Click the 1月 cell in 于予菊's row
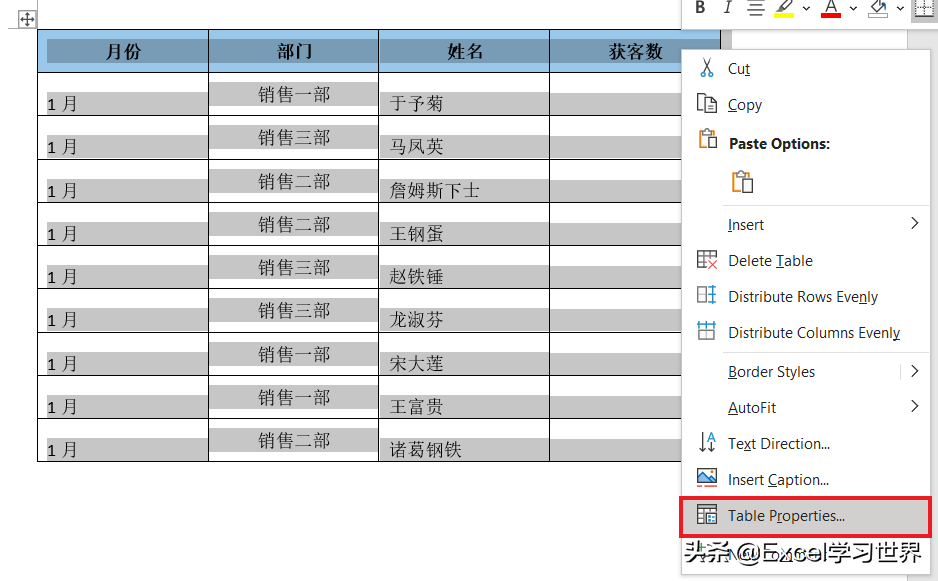The width and height of the screenshot is (938, 581). (x=123, y=95)
